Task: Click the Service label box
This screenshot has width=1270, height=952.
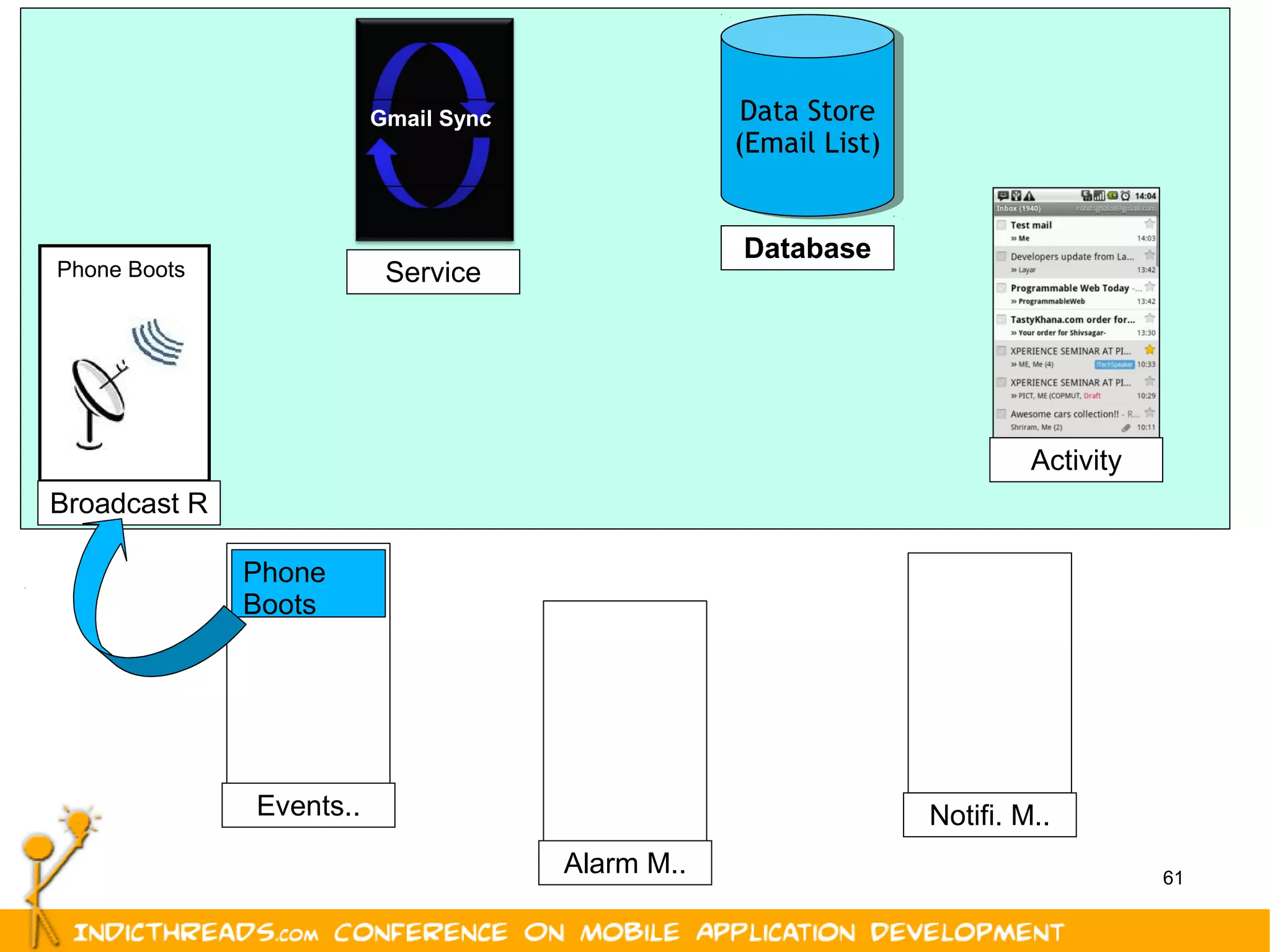Action: tap(433, 272)
